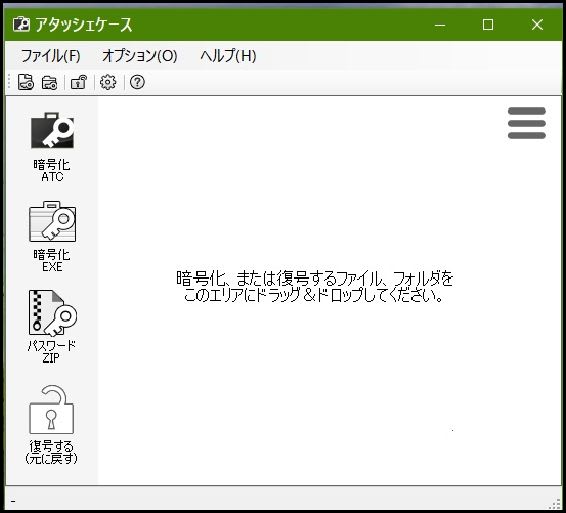Select パスワード ZIP in the sidebar
This screenshot has width=566, height=513.
52,327
